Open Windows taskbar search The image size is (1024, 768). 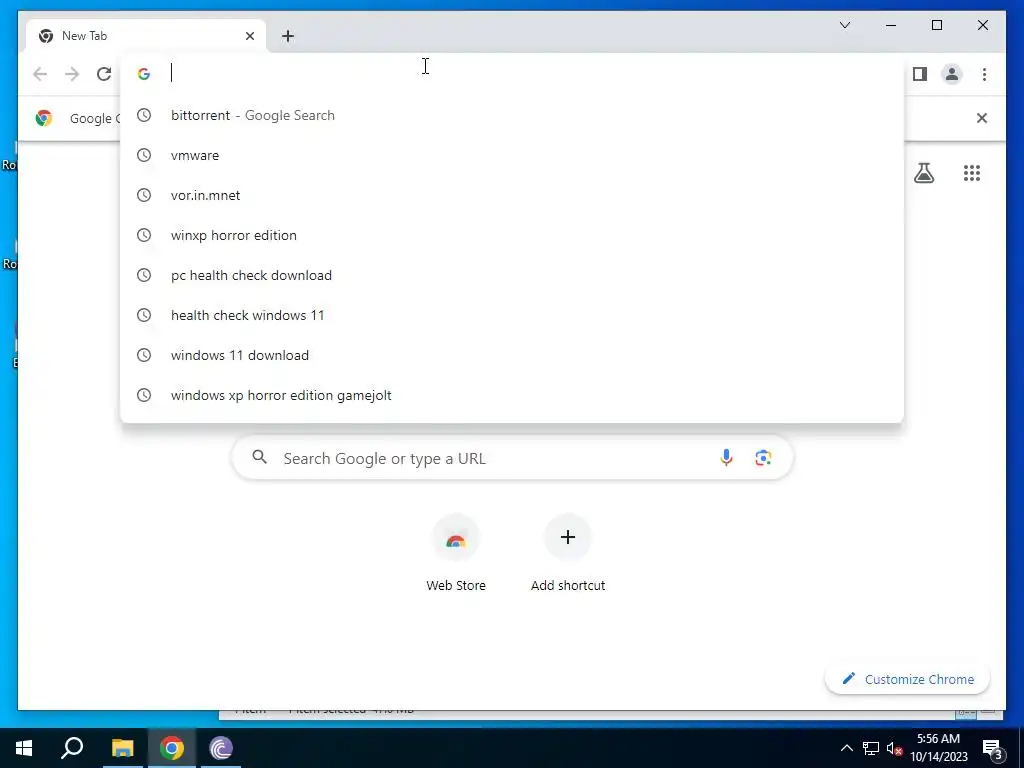[72, 748]
